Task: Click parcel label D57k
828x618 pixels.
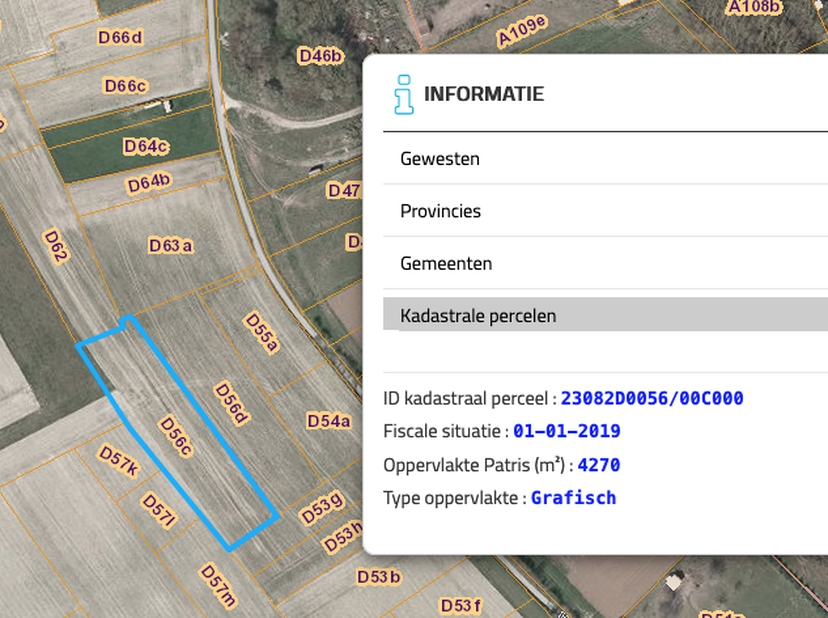Action: tap(119, 461)
